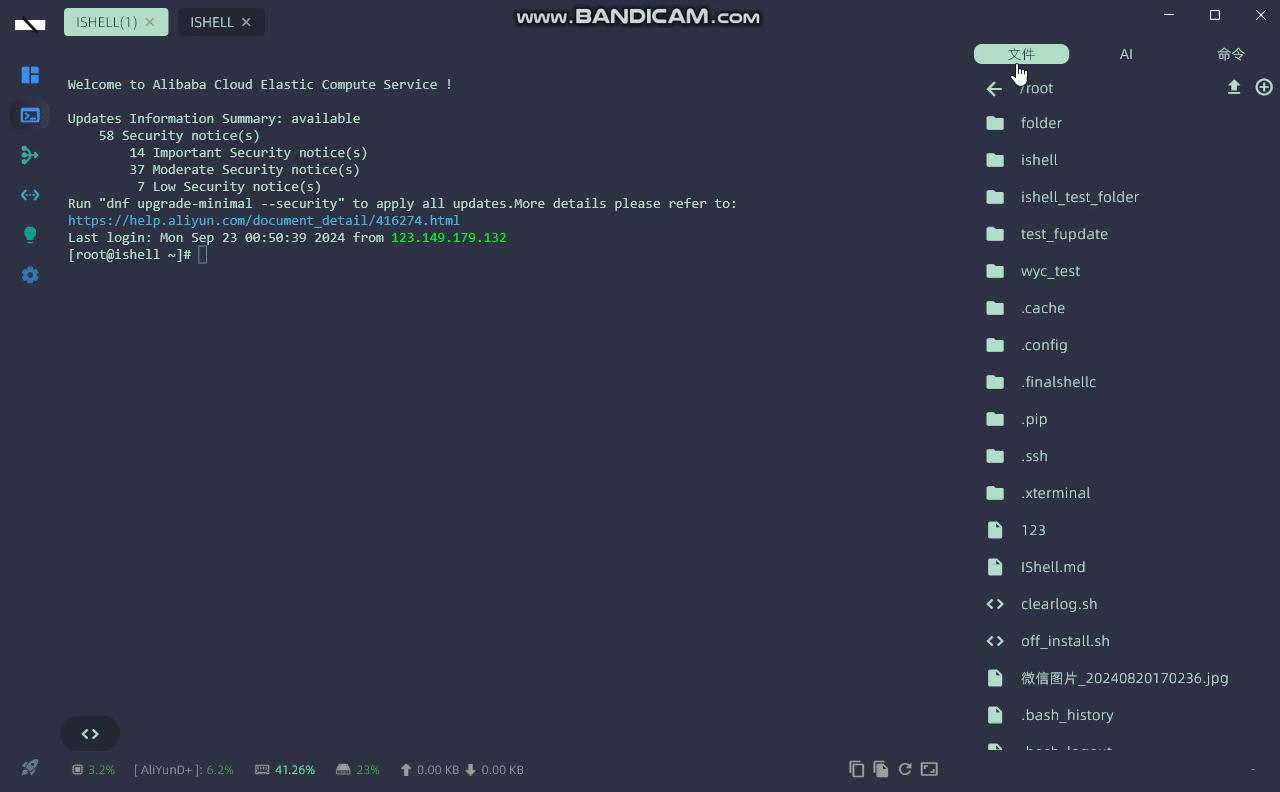The height and width of the screenshot is (792, 1280).
Task: Open the code snippets sidebar icon
Action: click(30, 195)
